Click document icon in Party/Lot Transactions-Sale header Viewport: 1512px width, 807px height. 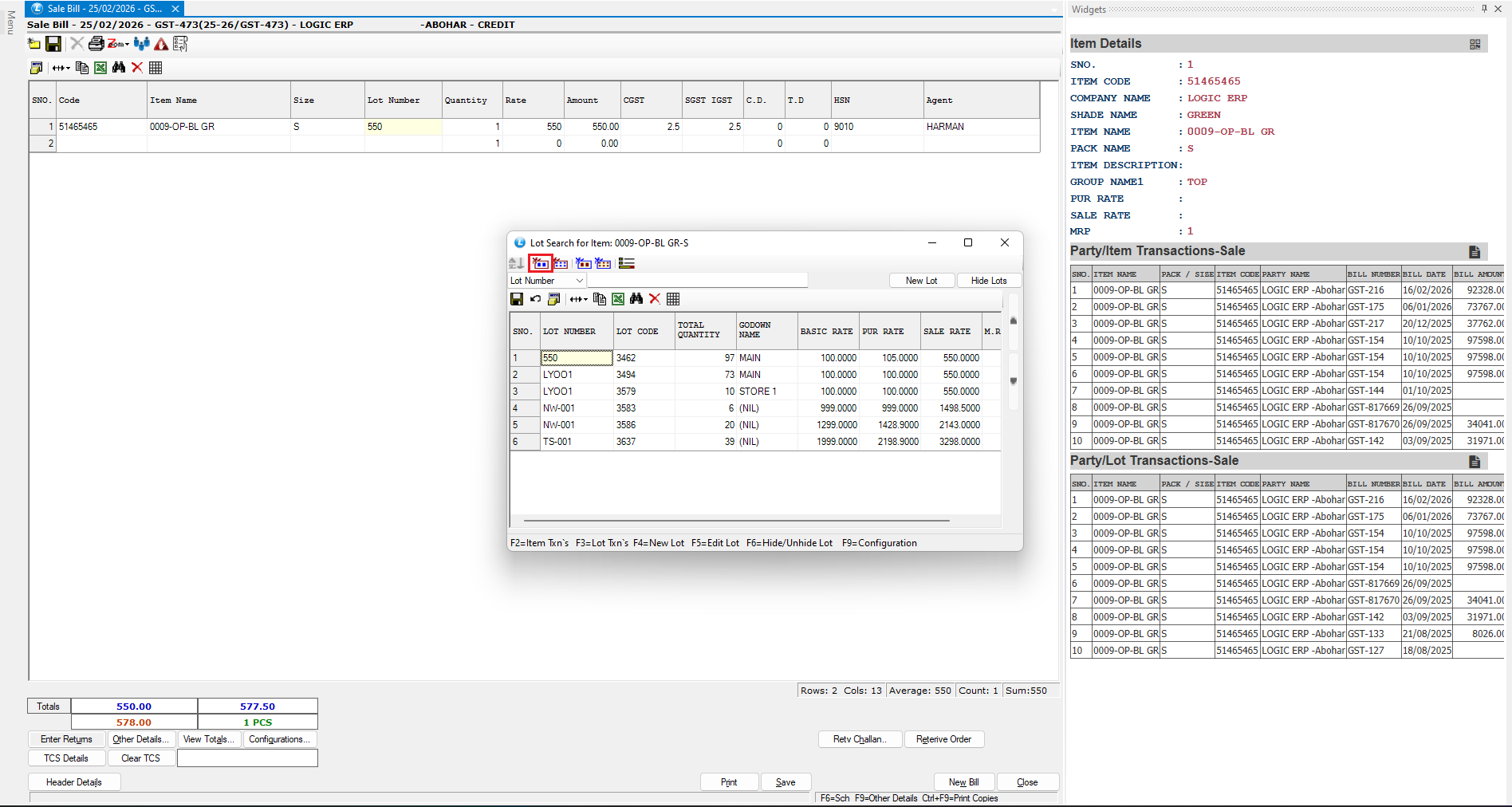pos(1474,462)
